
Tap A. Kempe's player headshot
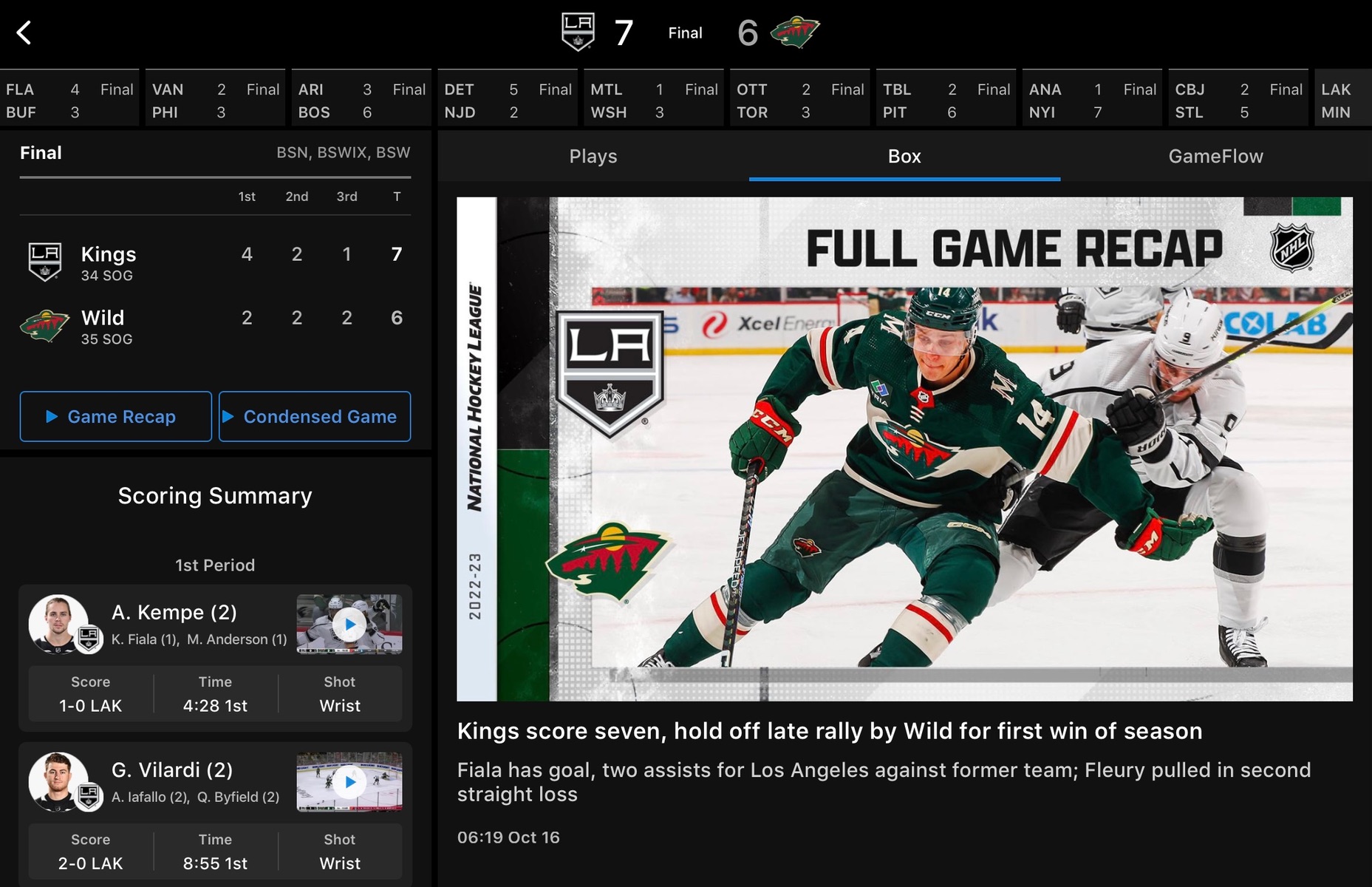pyautogui.click(x=59, y=624)
